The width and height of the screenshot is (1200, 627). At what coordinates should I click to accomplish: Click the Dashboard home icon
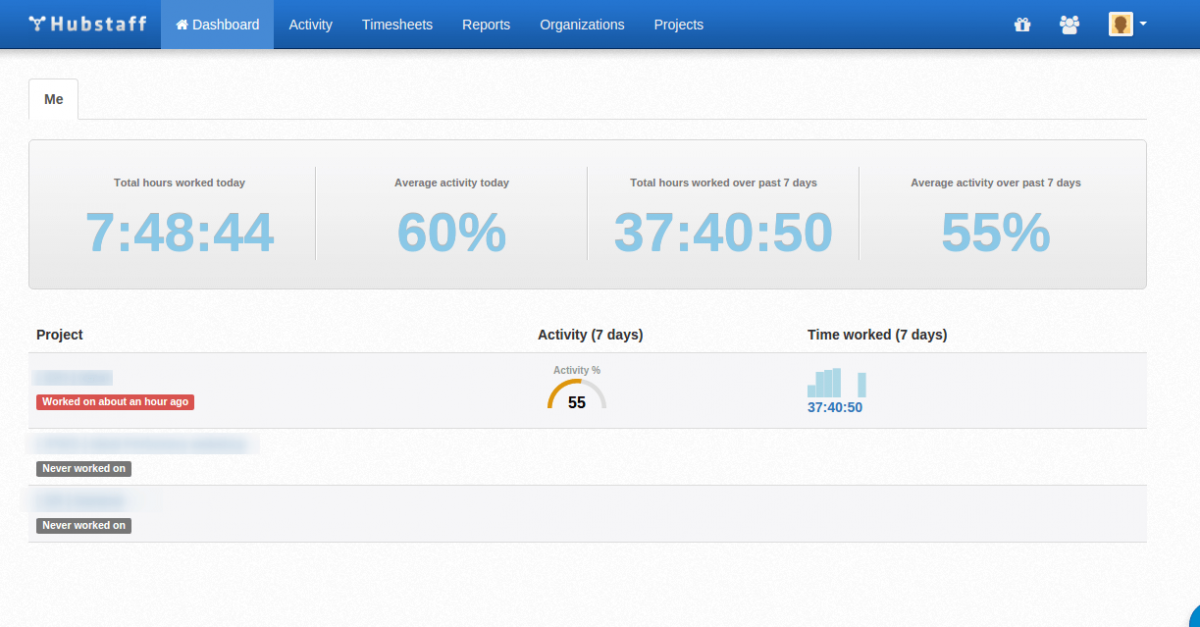[182, 24]
